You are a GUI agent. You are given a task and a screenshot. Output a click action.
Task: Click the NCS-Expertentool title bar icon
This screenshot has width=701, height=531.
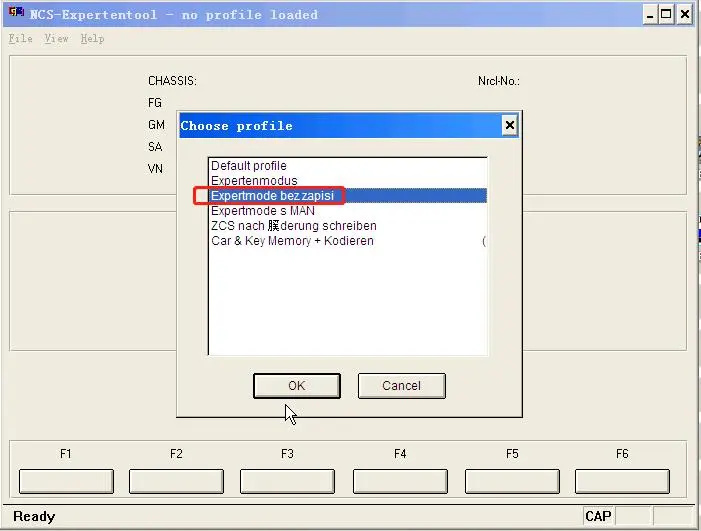tap(17, 12)
